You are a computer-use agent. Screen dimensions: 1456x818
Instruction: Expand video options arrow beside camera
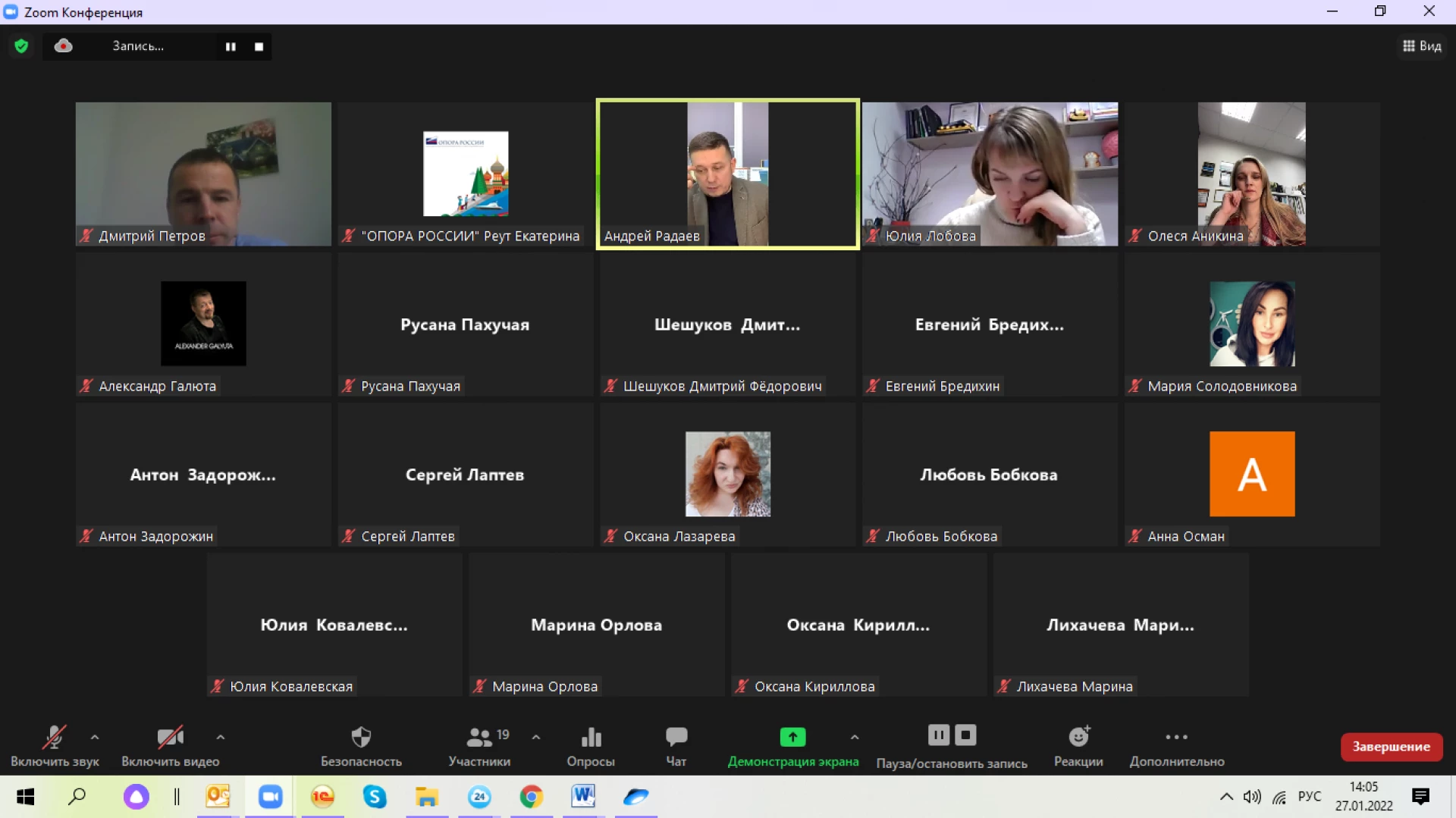220,737
